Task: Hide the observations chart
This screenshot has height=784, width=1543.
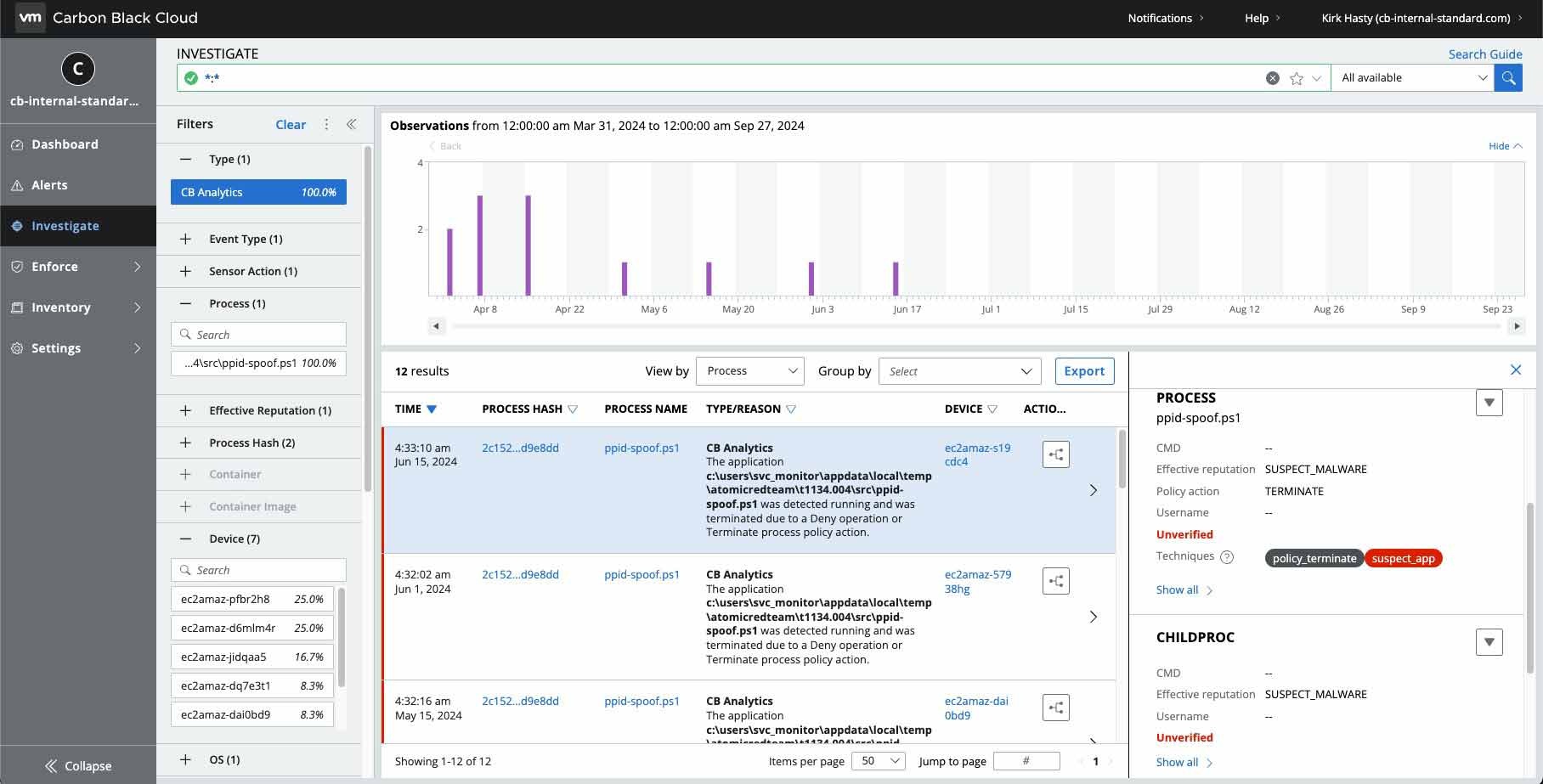Action: 1505,146
